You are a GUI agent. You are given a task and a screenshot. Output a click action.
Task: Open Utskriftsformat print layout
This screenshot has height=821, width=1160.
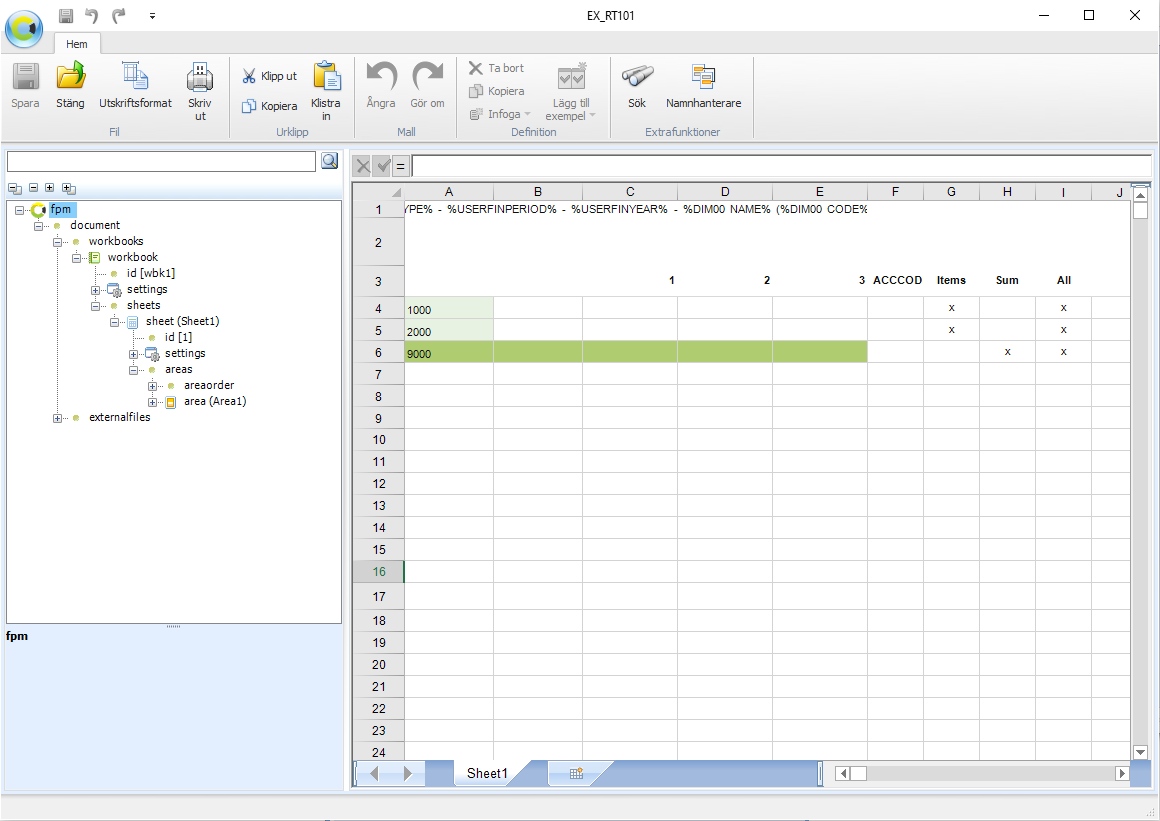click(x=135, y=86)
